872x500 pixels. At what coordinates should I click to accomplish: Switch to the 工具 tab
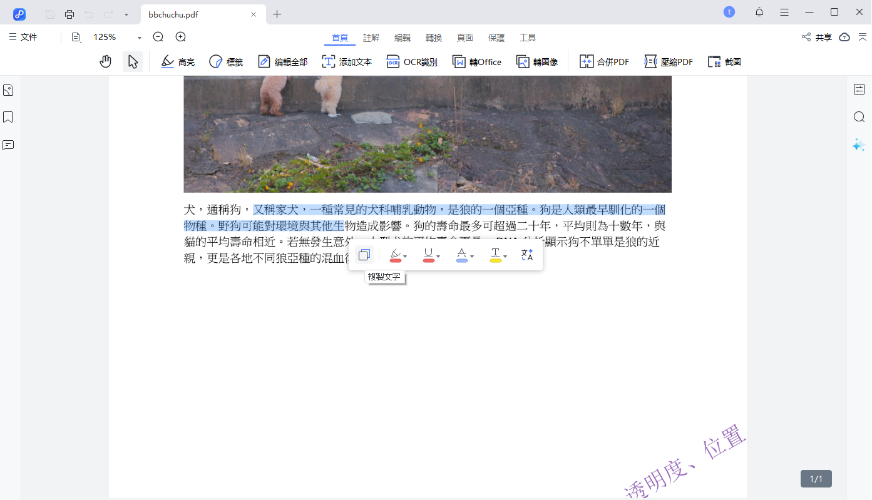click(x=527, y=38)
